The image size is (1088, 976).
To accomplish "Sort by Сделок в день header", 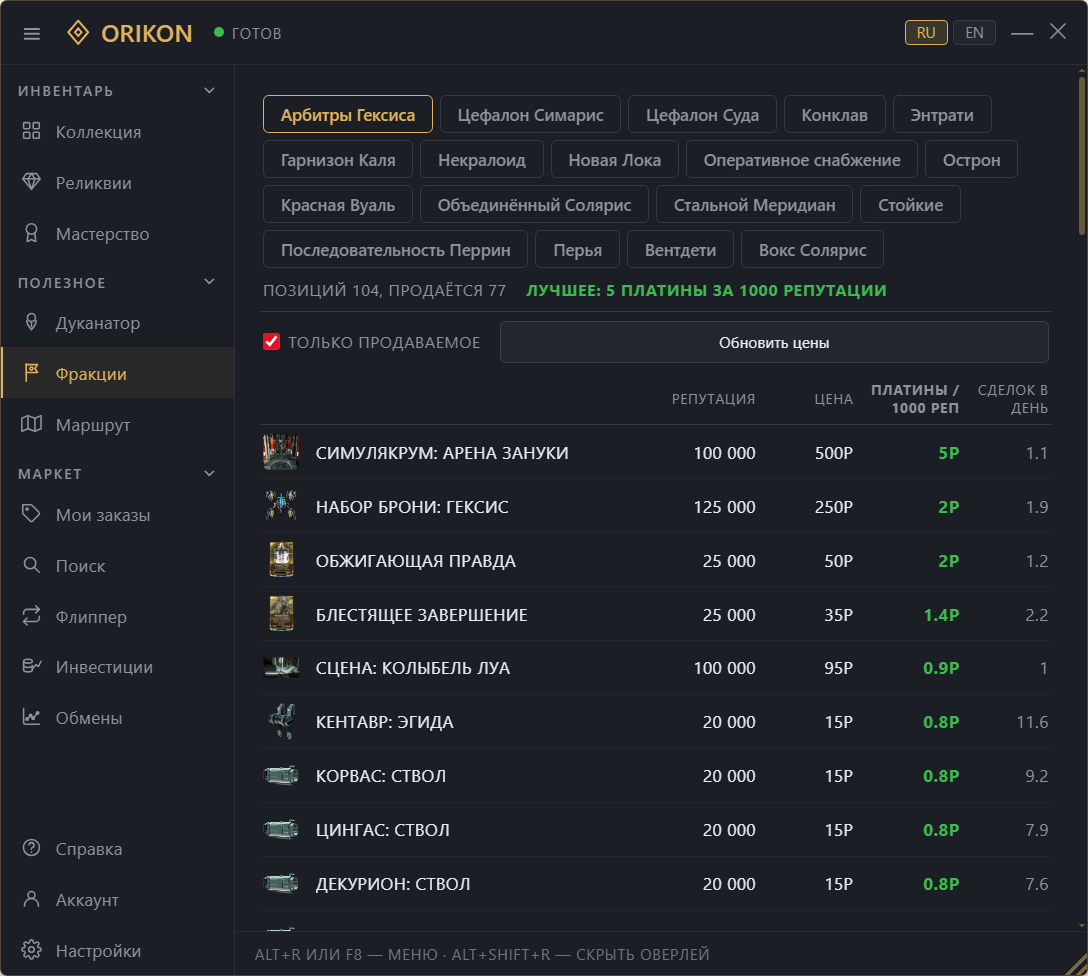I will (x=1012, y=398).
